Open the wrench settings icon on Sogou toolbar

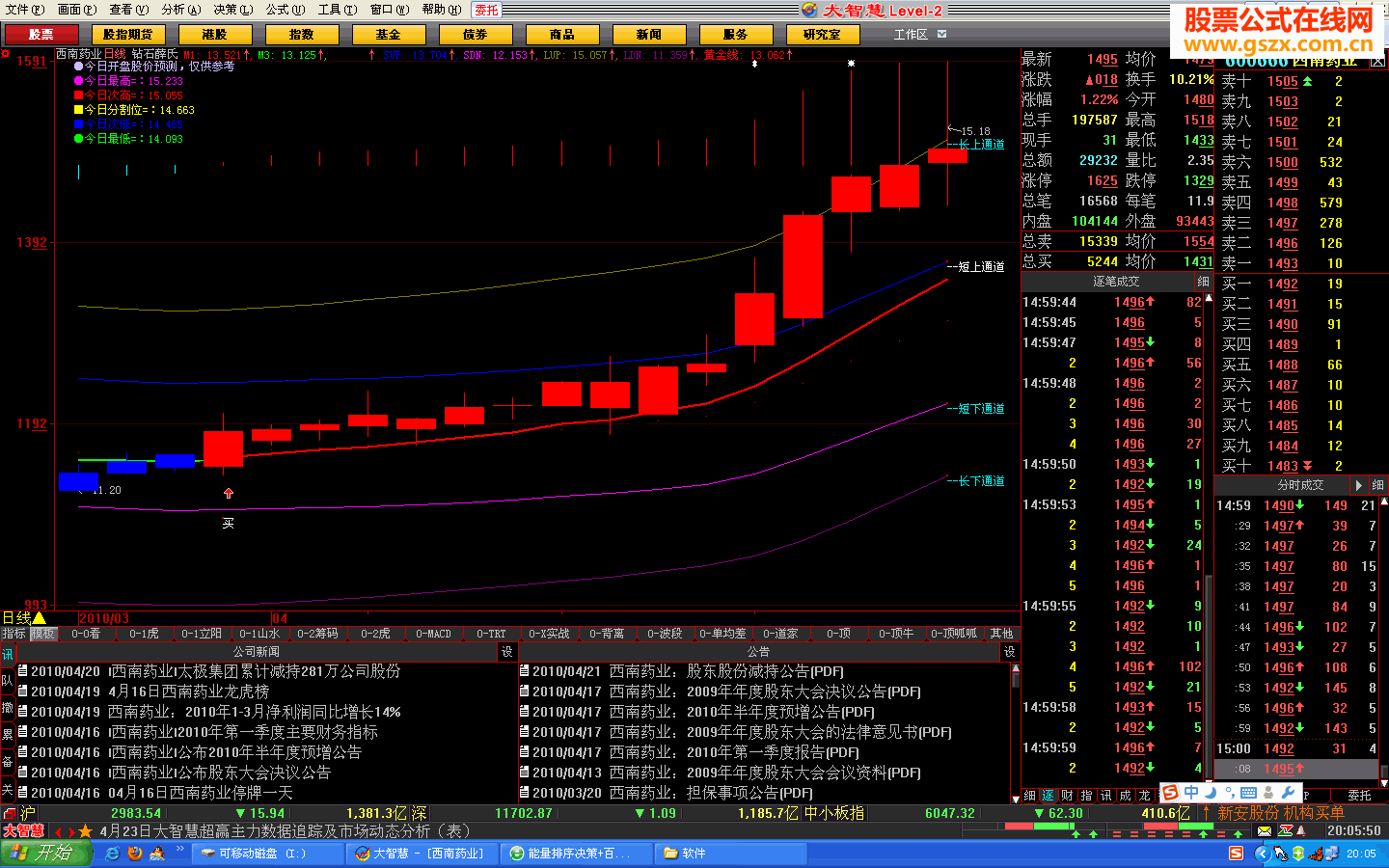[1288, 793]
